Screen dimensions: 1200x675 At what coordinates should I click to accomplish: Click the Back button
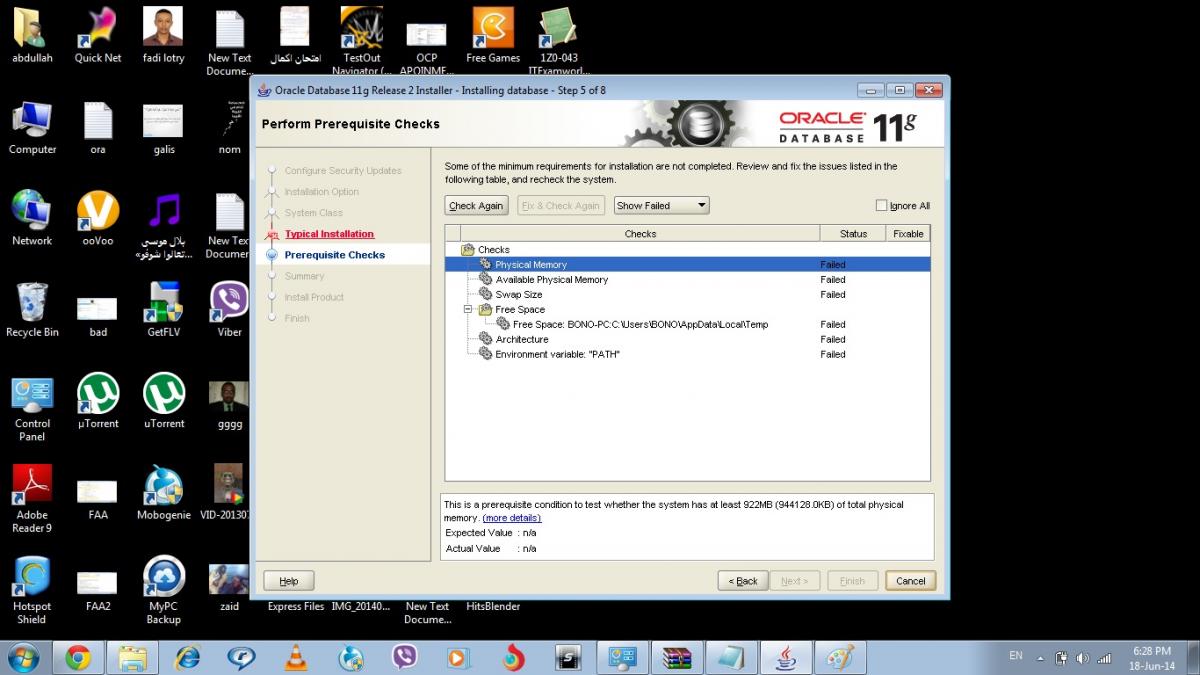point(743,581)
